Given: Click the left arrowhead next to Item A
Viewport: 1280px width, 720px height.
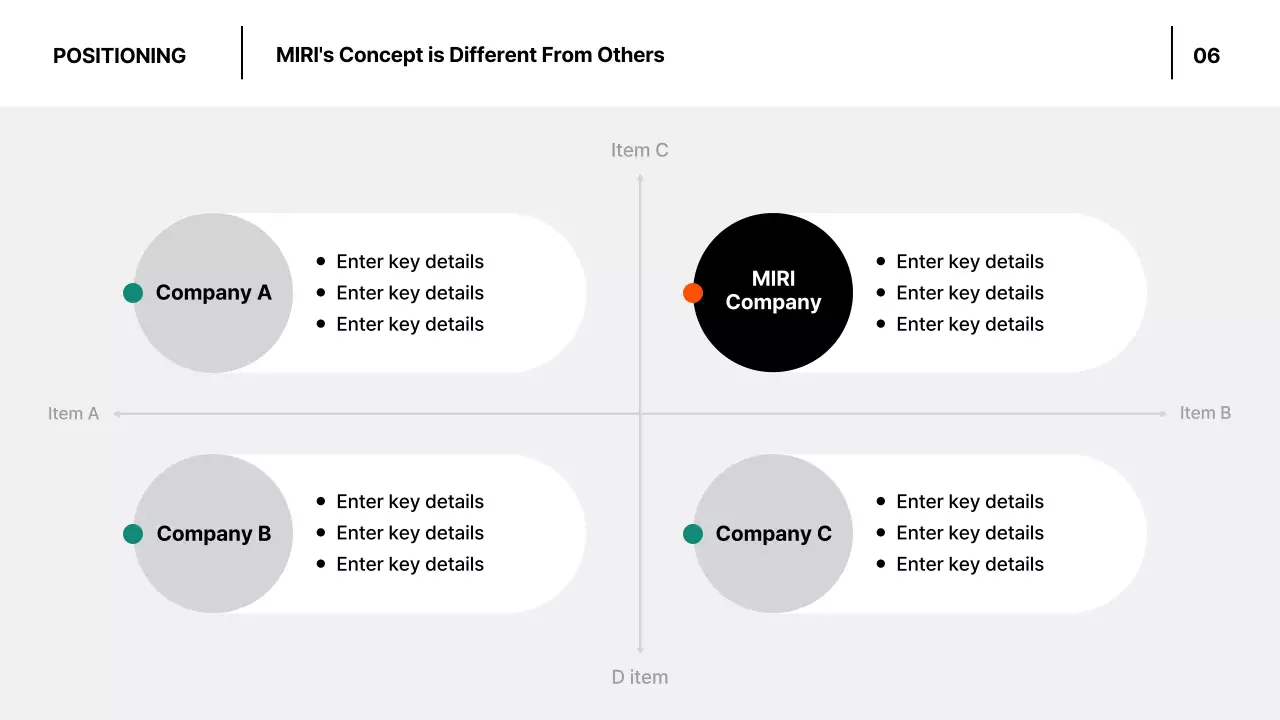Looking at the screenshot, I should pos(117,413).
